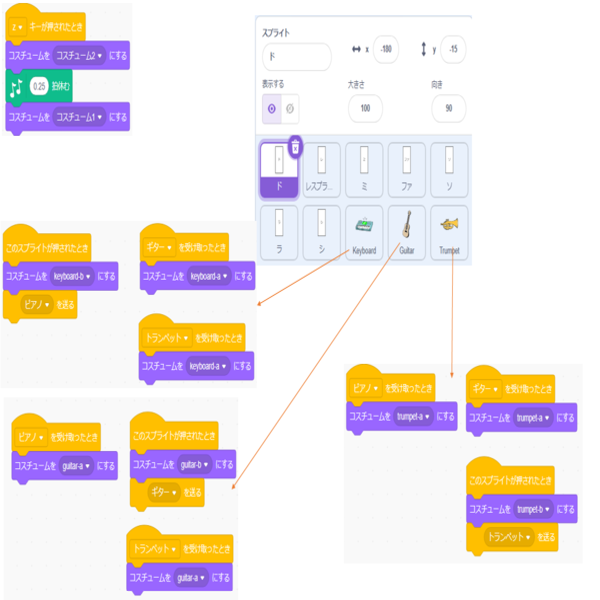This screenshot has width=600, height=600.
Task: Edit the y position field -15
Action: click(453, 49)
